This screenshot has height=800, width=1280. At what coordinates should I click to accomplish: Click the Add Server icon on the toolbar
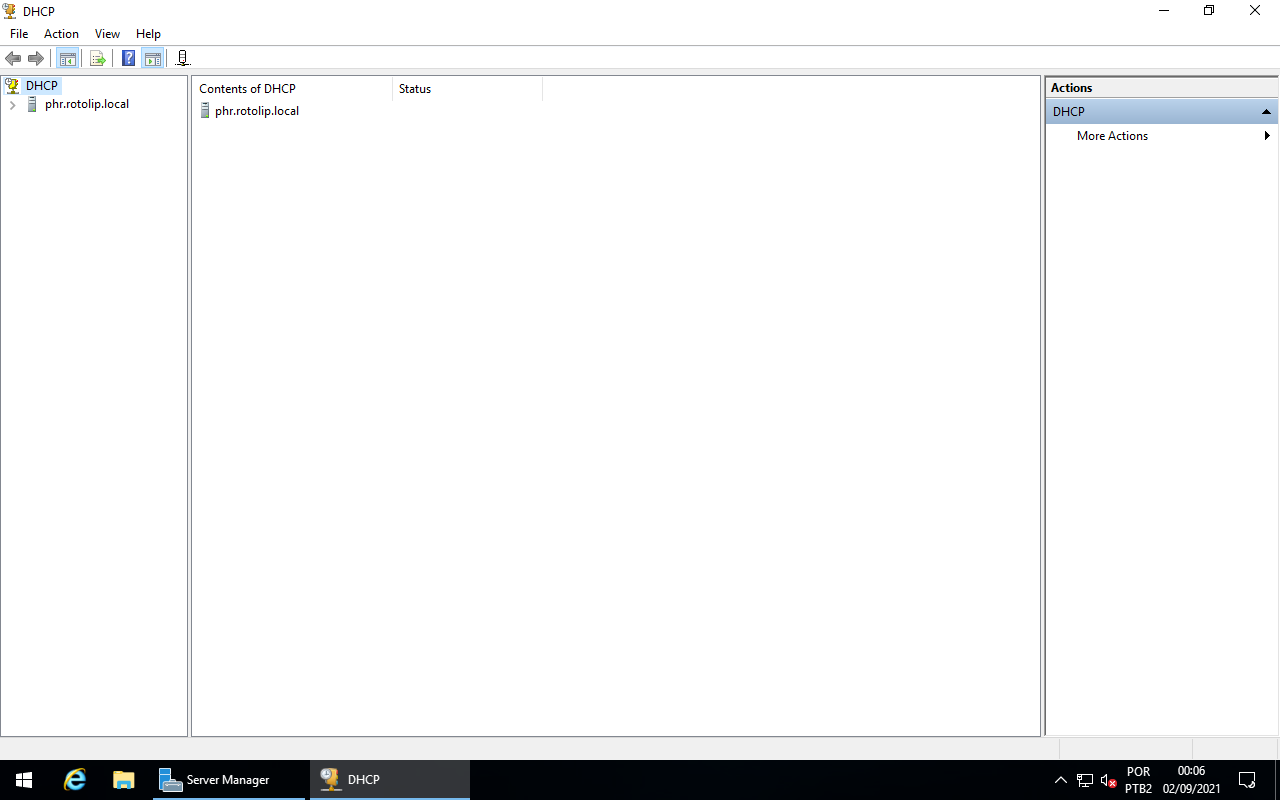click(181, 58)
